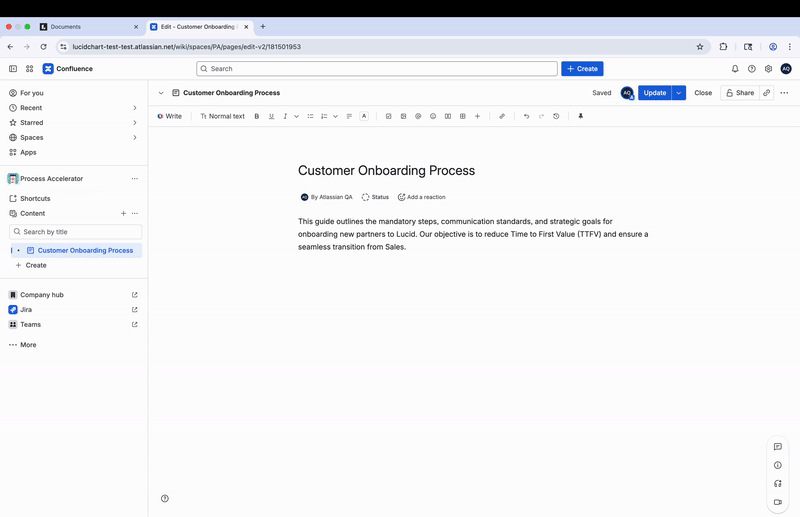Open Process Accelerator space options
Screen dimensions: 800x517
(x=135, y=179)
